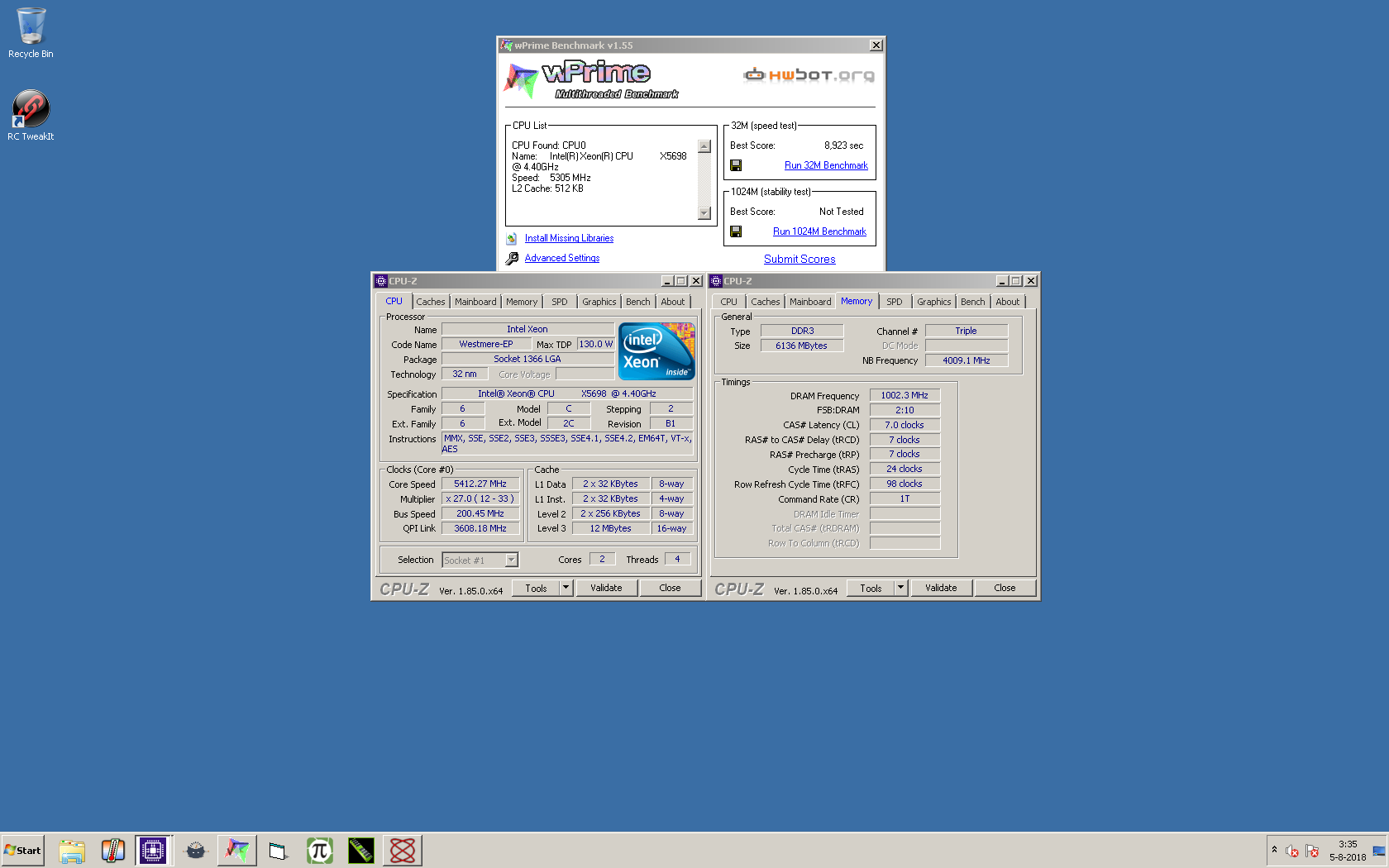This screenshot has height=868, width=1389.
Task: Open Bench tab in right CPU-Z
Action: coord(973,302)
